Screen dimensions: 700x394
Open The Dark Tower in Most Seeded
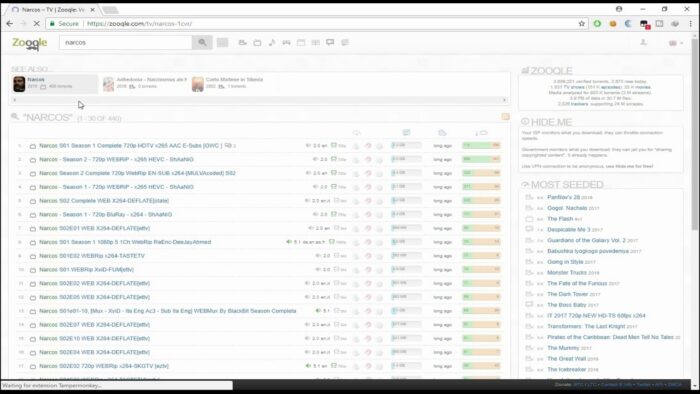[567, 294]
